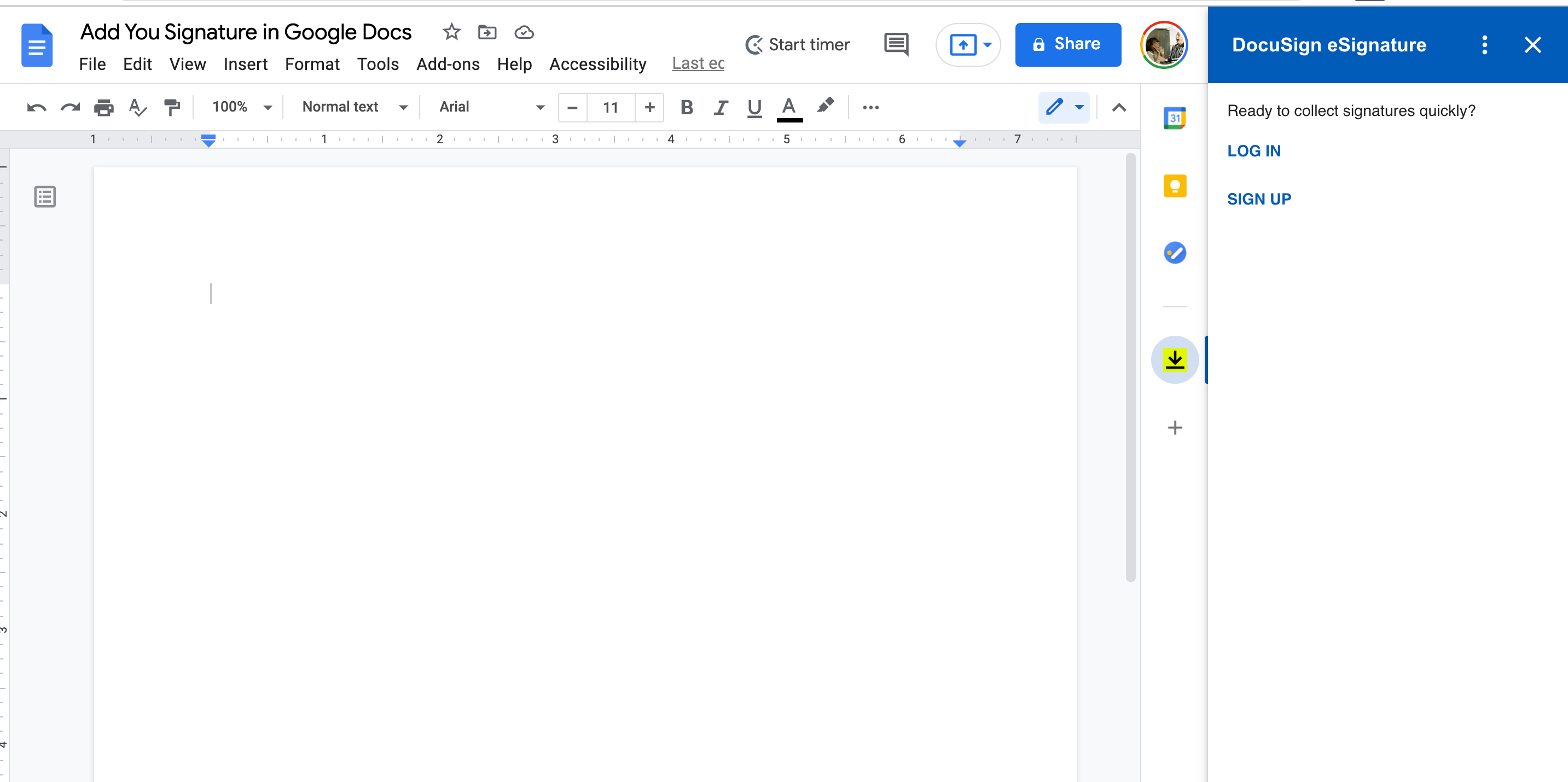This screenshot has width=1568, height=782.
Task: Run spelling and grammar check
Action: (137, 107)
